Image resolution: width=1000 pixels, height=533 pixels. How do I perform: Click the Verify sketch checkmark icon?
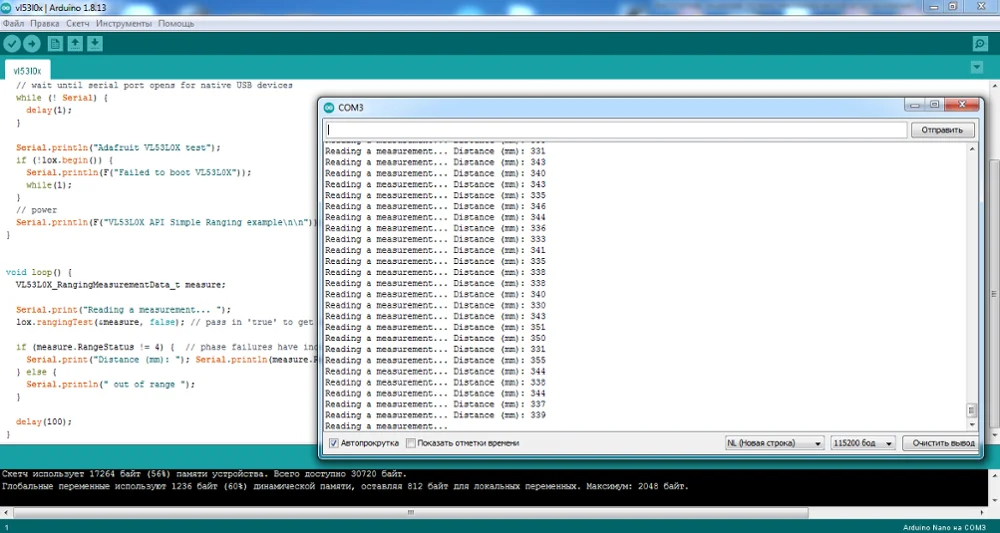(12, 43)
